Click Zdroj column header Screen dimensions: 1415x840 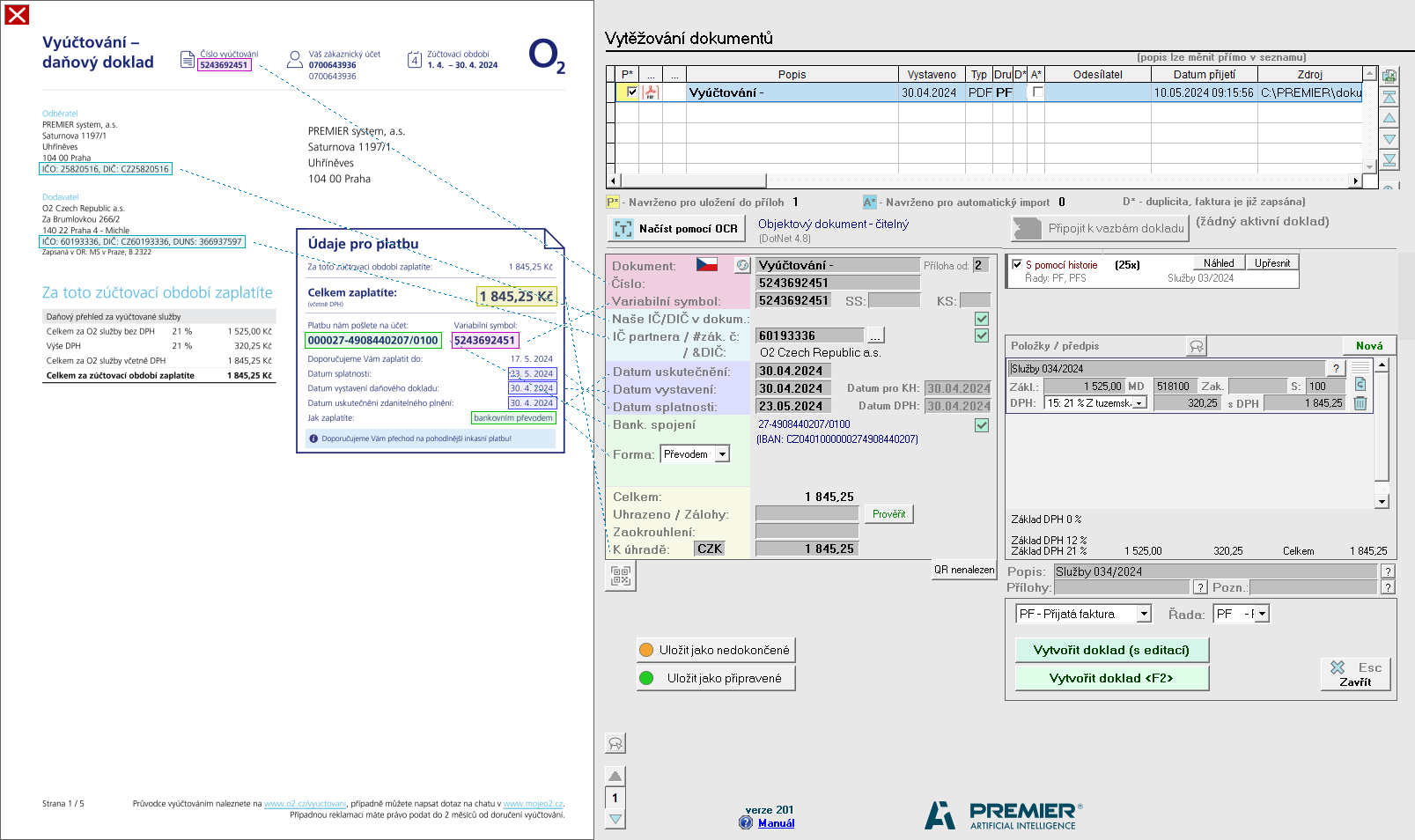[1309, 75]
